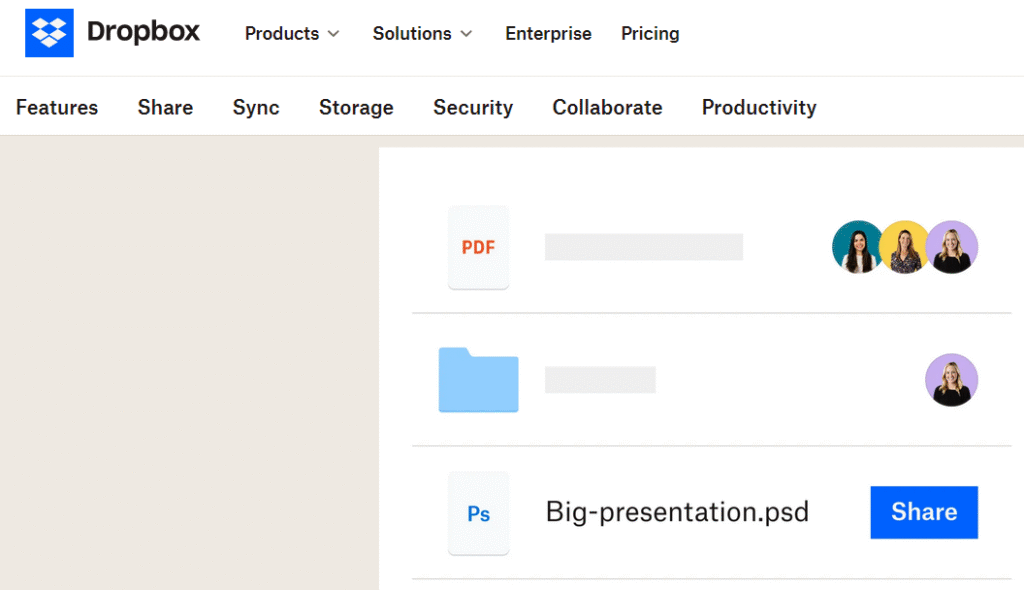View the Productivity section

point(758,107)
